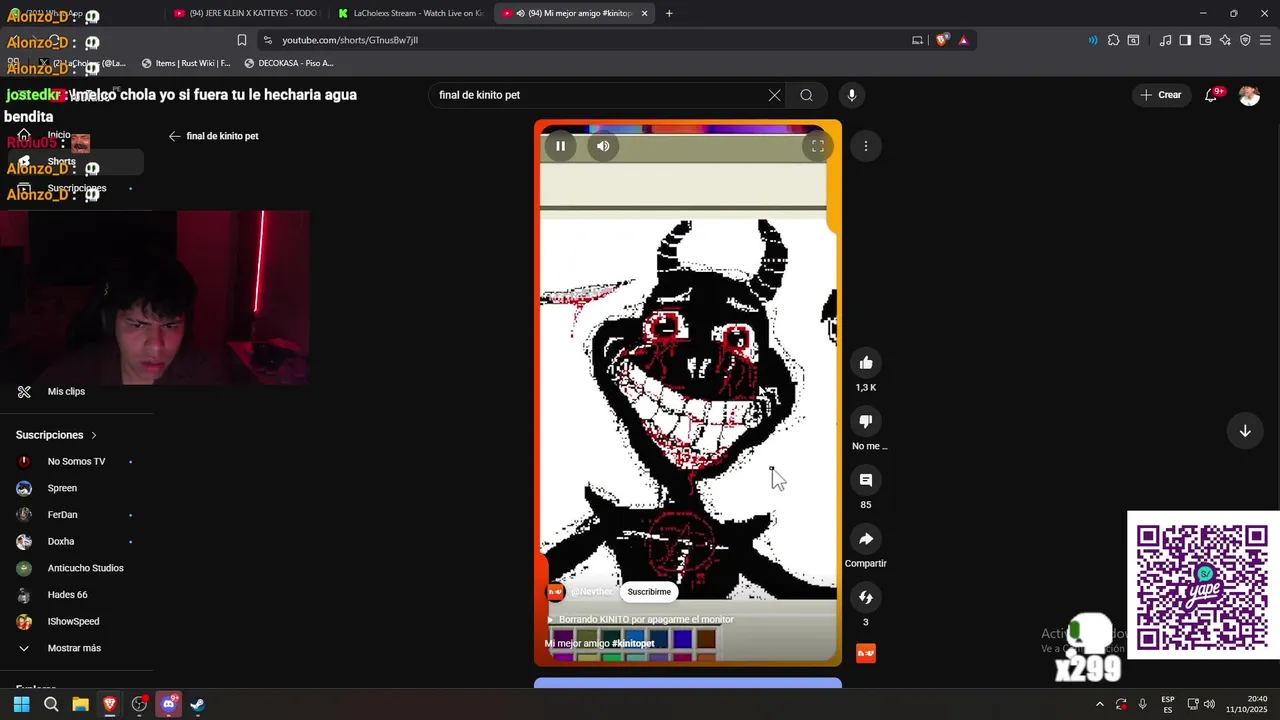This screenshot has width=1280, height=720.
Task: Click the sound source thumbnail below remix
Action: 866,653
